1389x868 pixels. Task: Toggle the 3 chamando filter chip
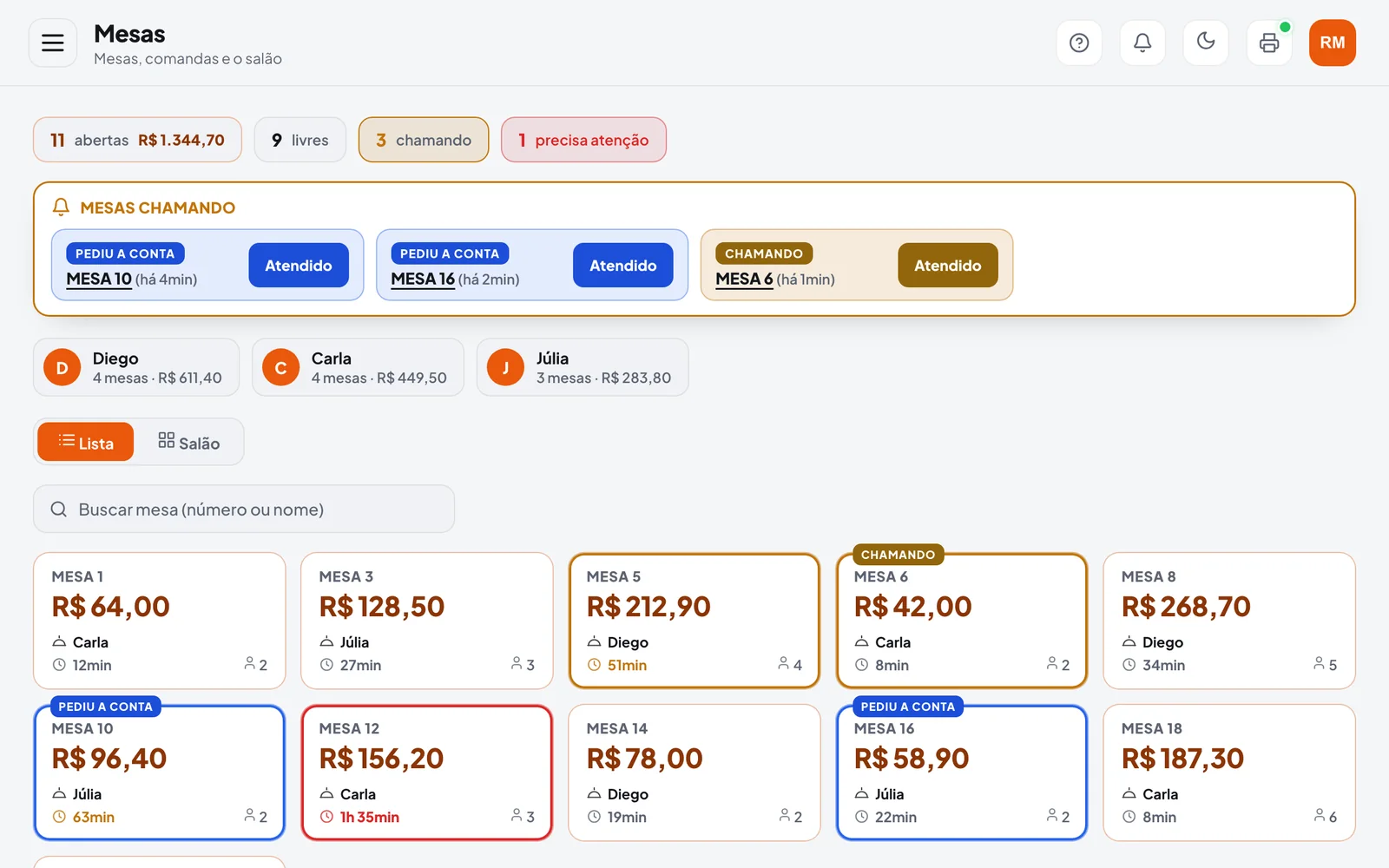tap(424, 140)
